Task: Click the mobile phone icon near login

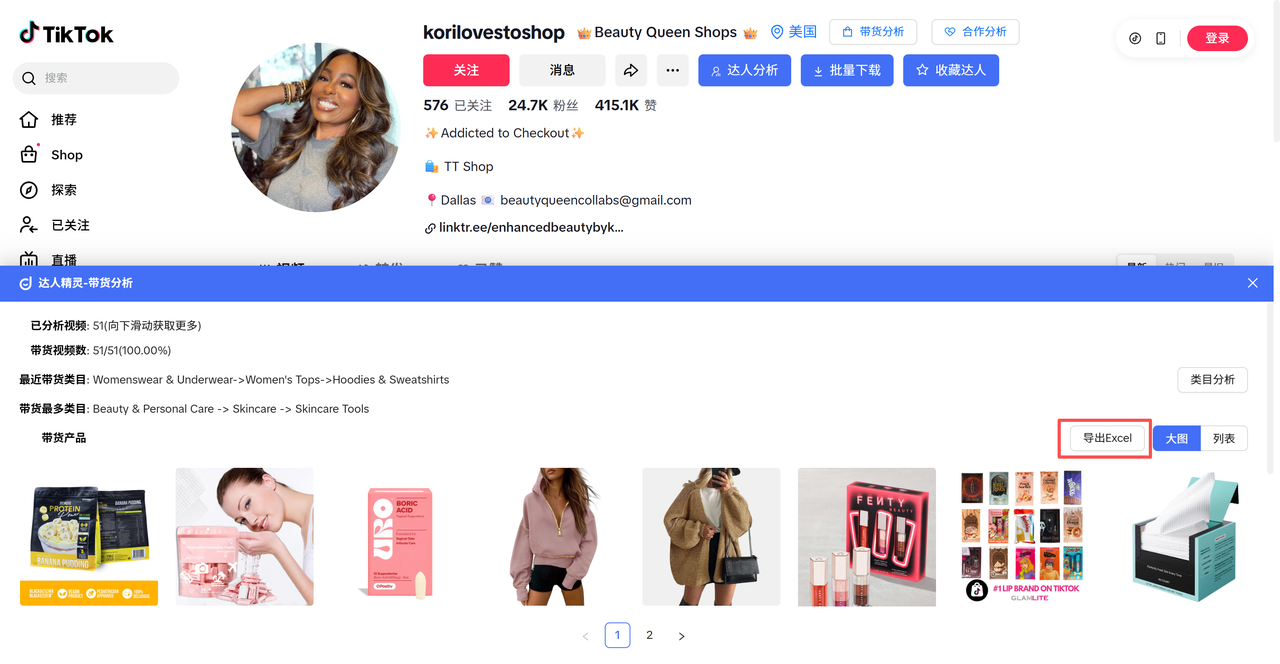Action: coord(1160,38)
